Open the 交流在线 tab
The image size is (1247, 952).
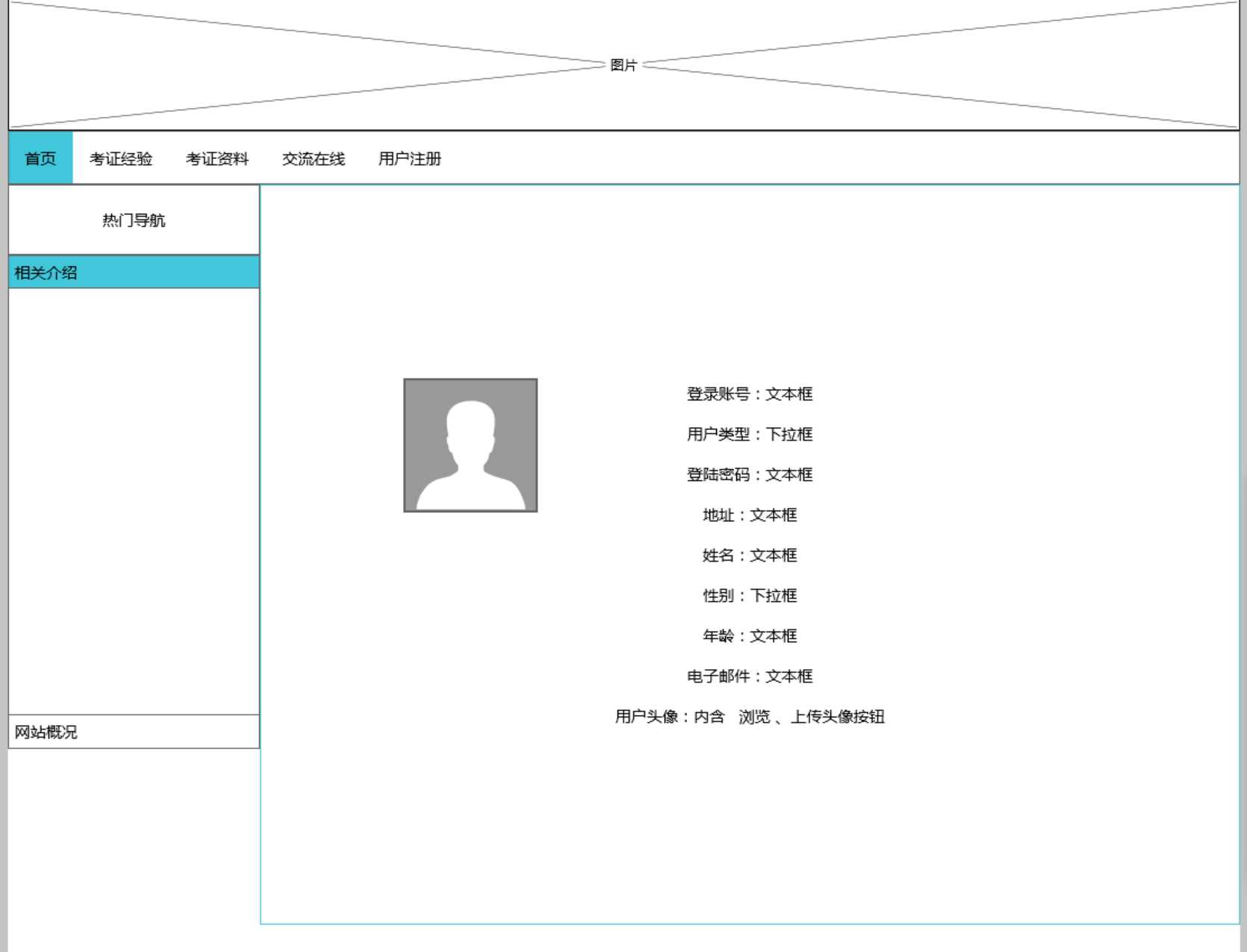pos(314,159)
